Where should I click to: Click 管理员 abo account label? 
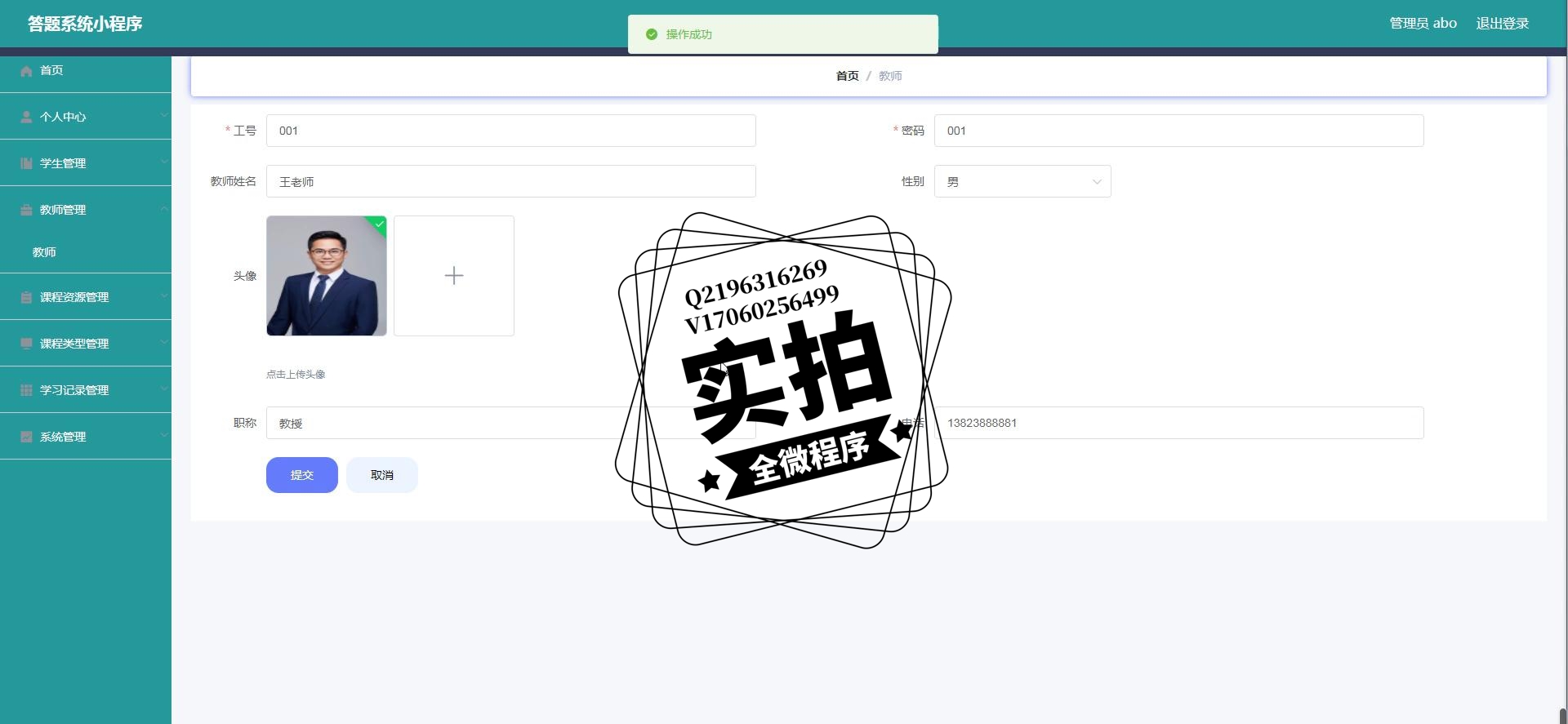(x=1423, y=24)
